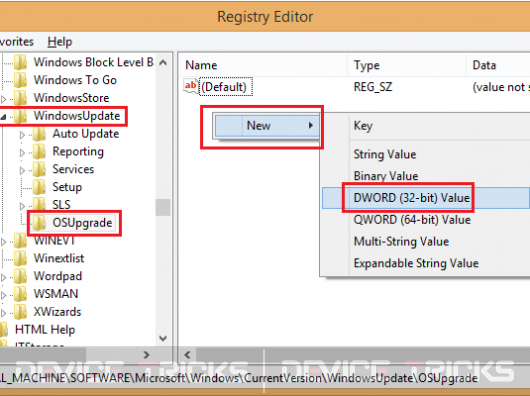This screenshot has height=396, width=530.
Task: Expand the Wordpad key
Action: point(4,278)
